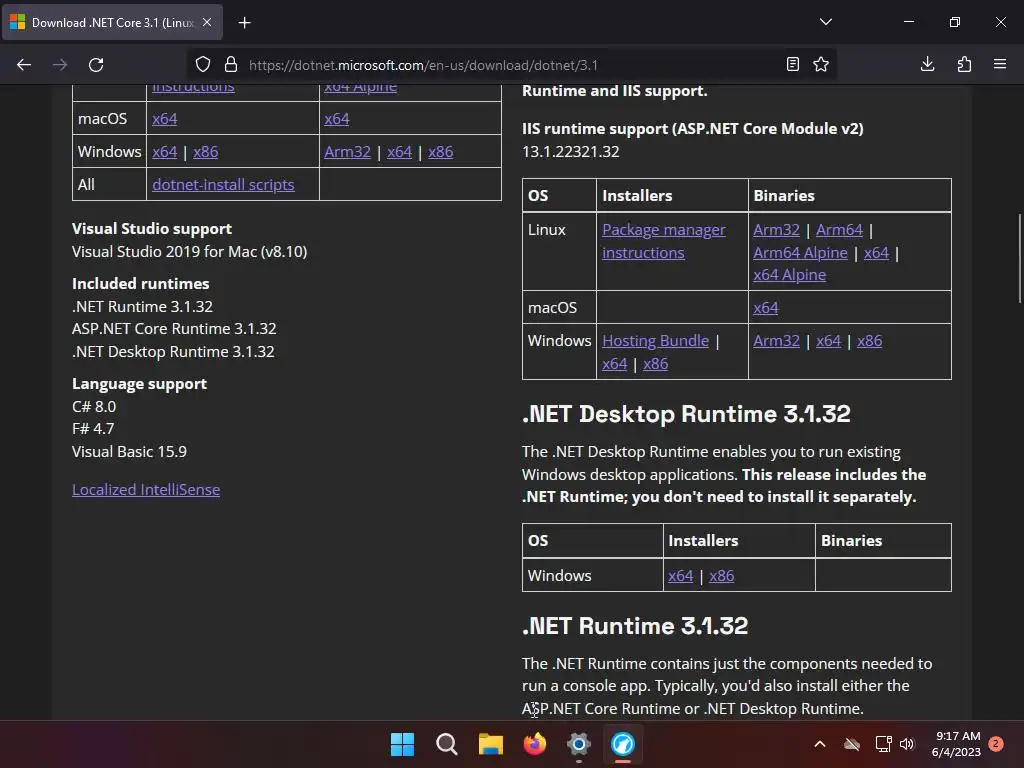Open Firefox application menu

tap(1000, 64)
